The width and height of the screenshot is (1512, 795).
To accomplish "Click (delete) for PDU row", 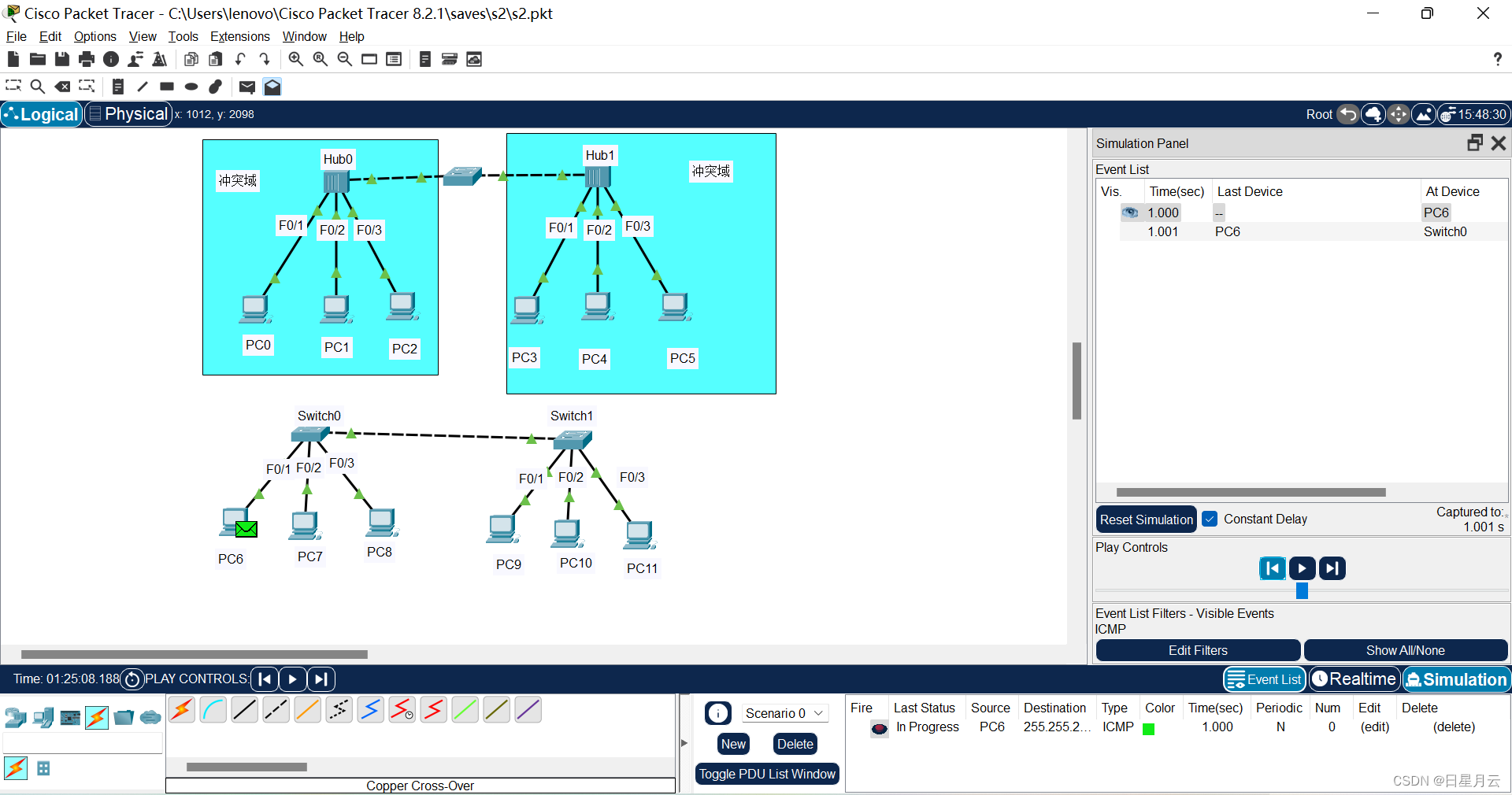I will point(1454,727).
